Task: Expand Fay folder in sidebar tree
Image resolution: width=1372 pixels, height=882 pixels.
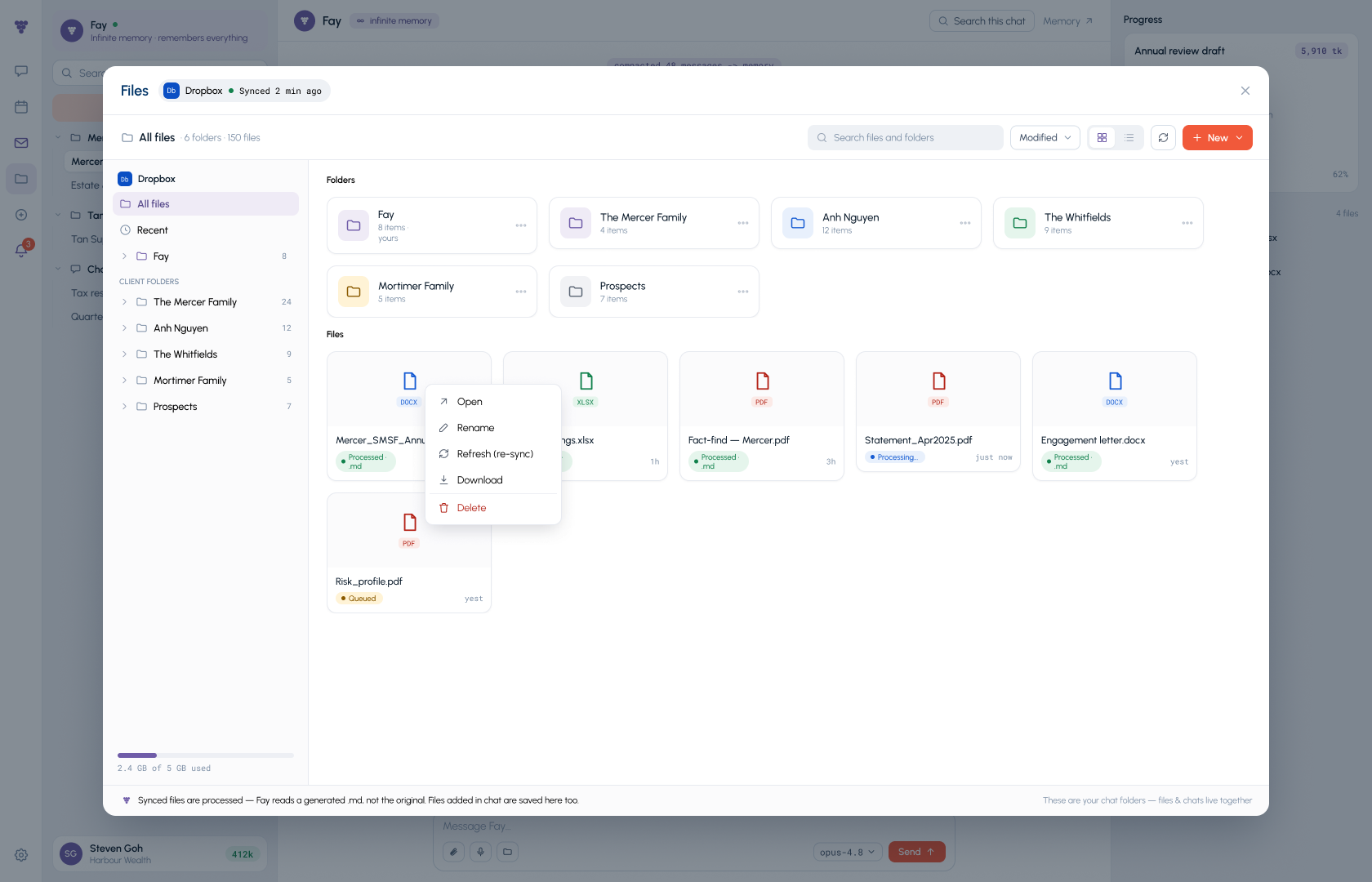Action: pyautogui.click(x=124, y=256)
